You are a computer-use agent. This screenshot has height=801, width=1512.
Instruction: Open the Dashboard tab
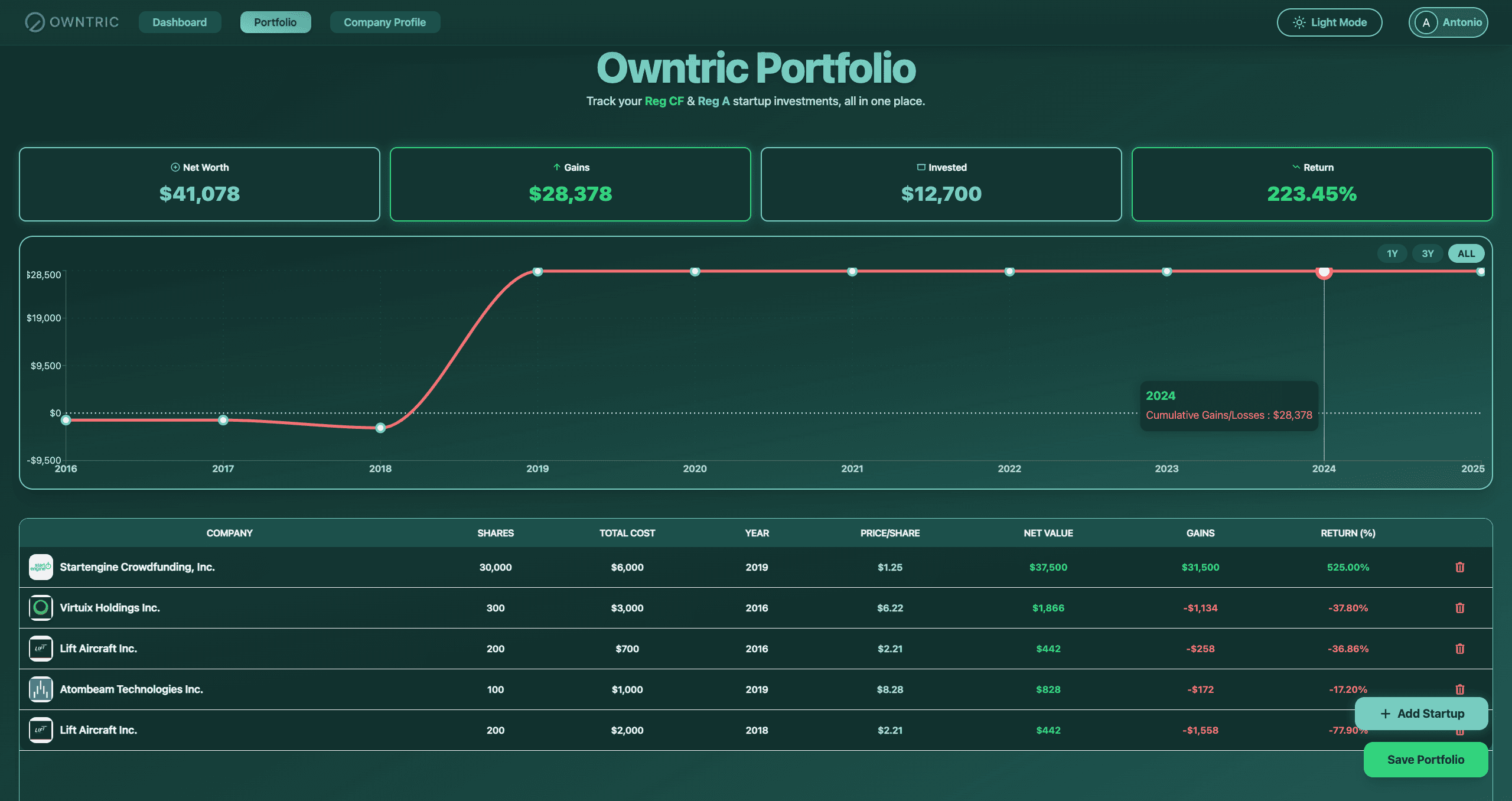pyautogui.click(x=180, y=22)
